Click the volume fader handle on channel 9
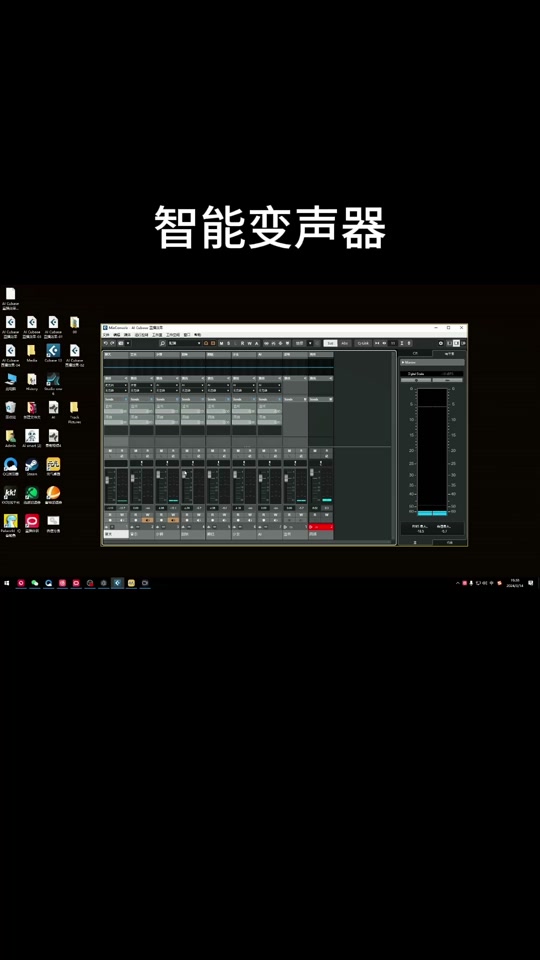540x960 pixels. (x=312, y=472)
